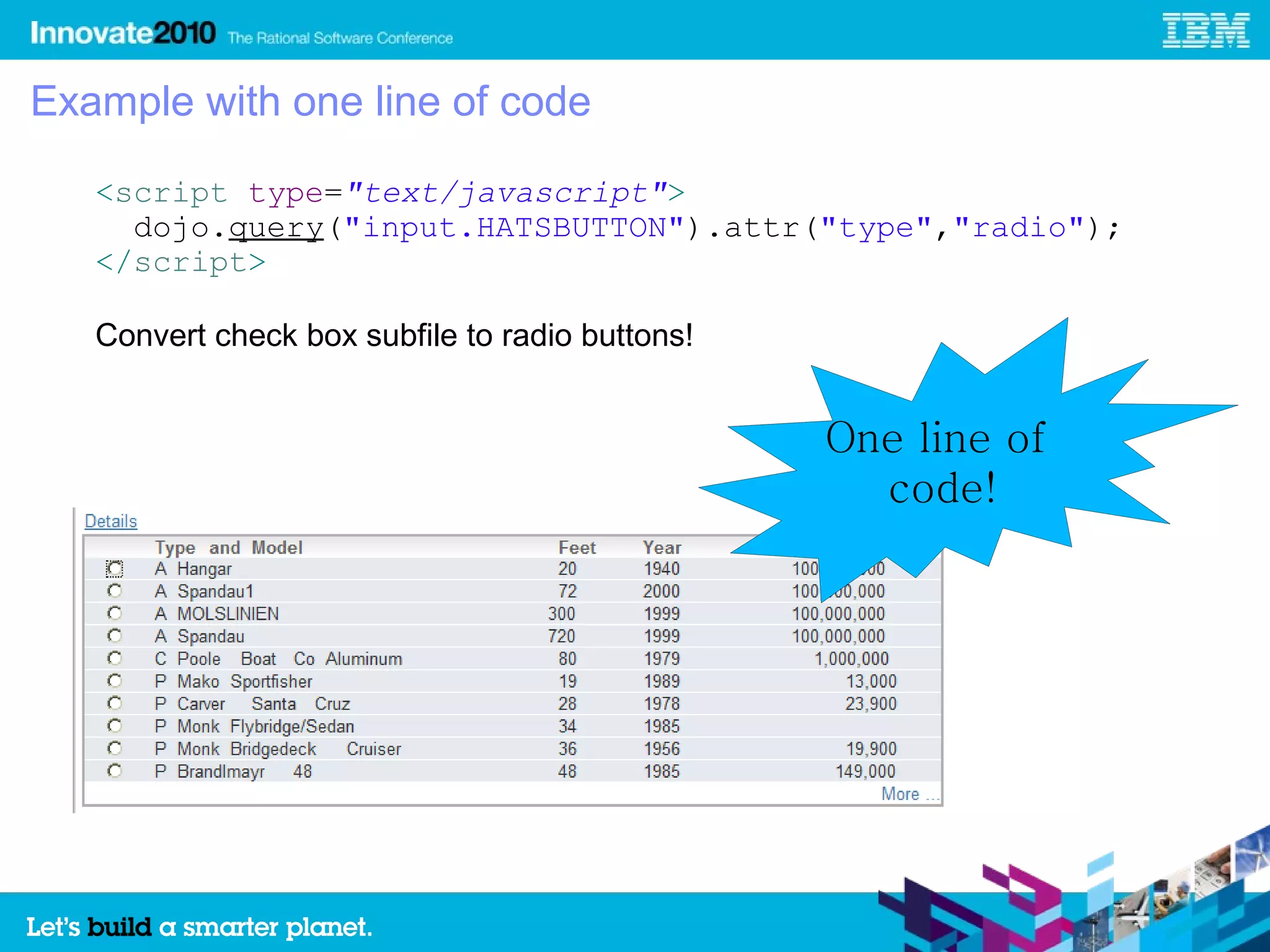Image resolution: width=1270 pixels, height=952 pixels.
Task: Click the 'One line of code!' starburst callout
Action: tap(941, 462)
